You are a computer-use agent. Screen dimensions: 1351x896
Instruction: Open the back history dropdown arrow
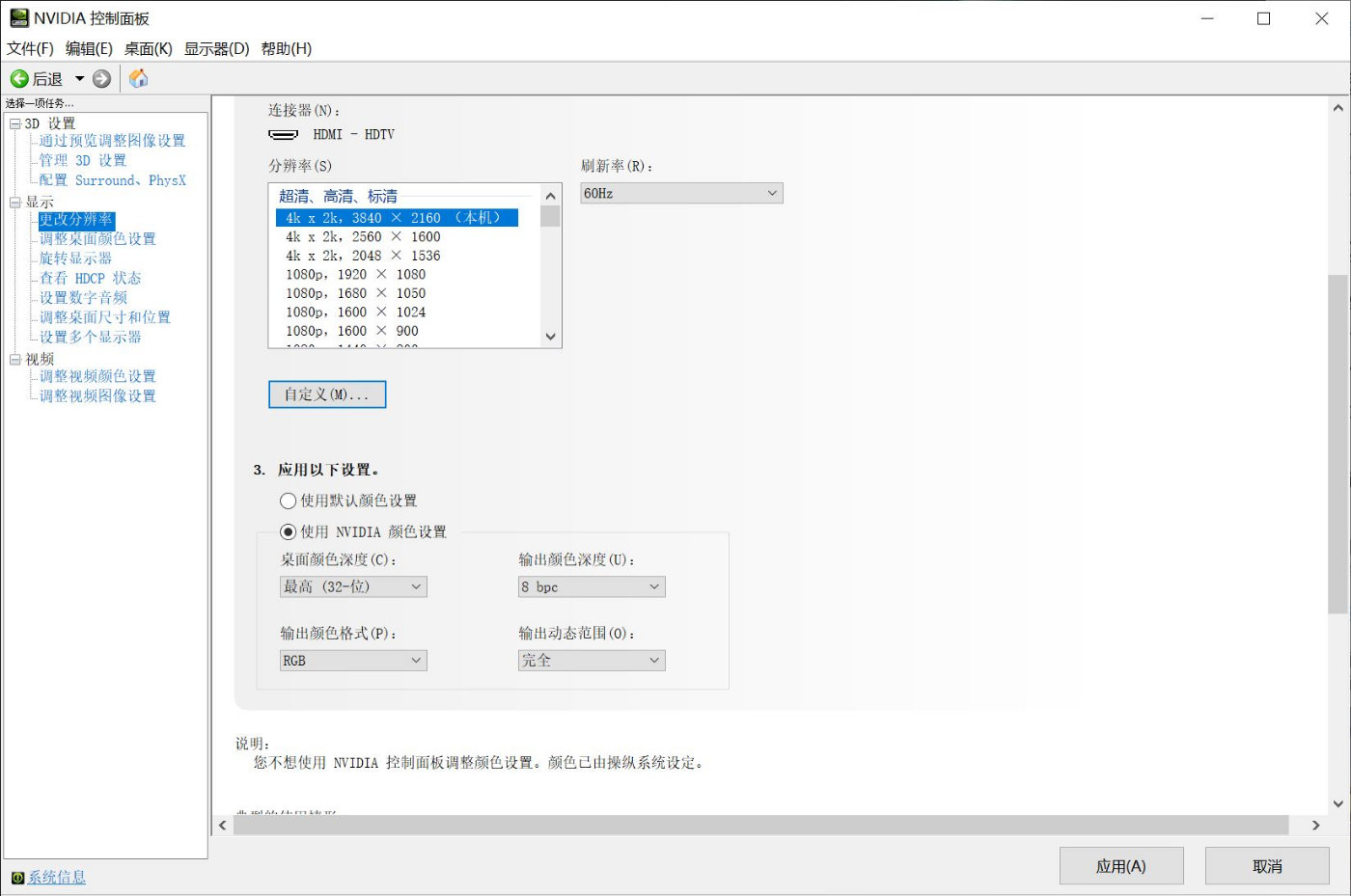79,79
